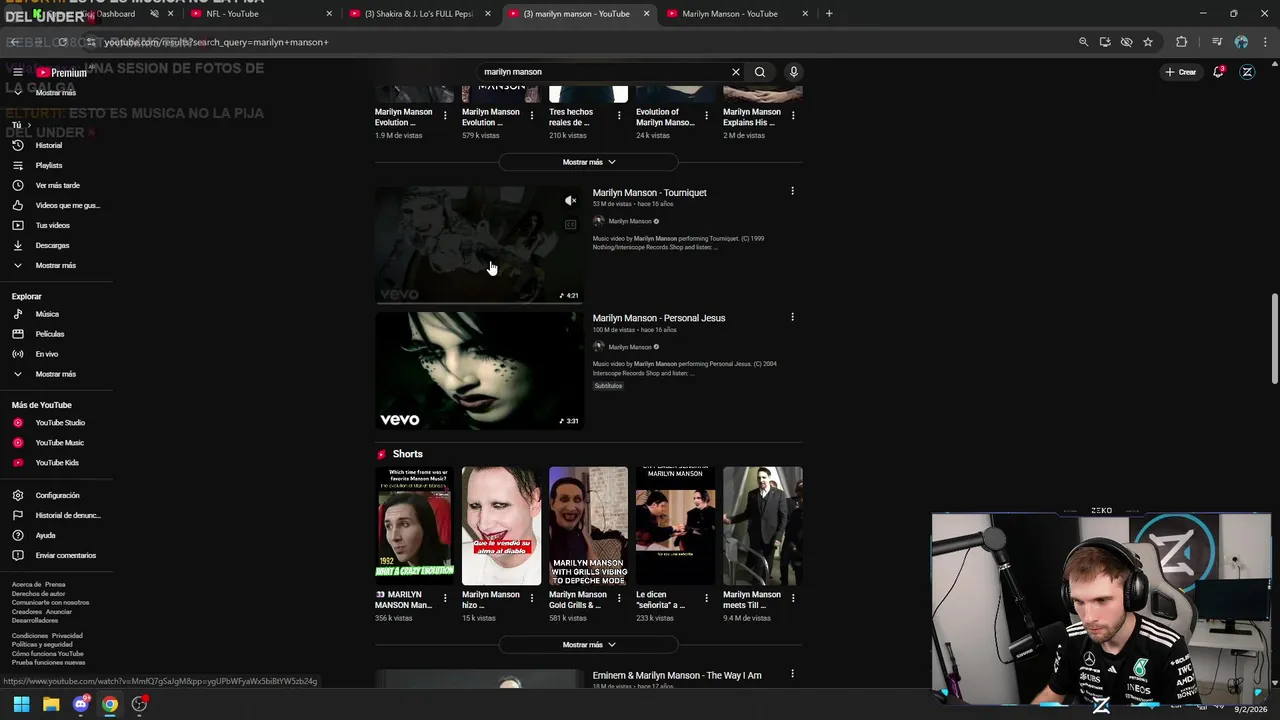Open Chrome extensions puzzle icon
Viewport: 1280px width, 720px height.
coord(1182,42)
